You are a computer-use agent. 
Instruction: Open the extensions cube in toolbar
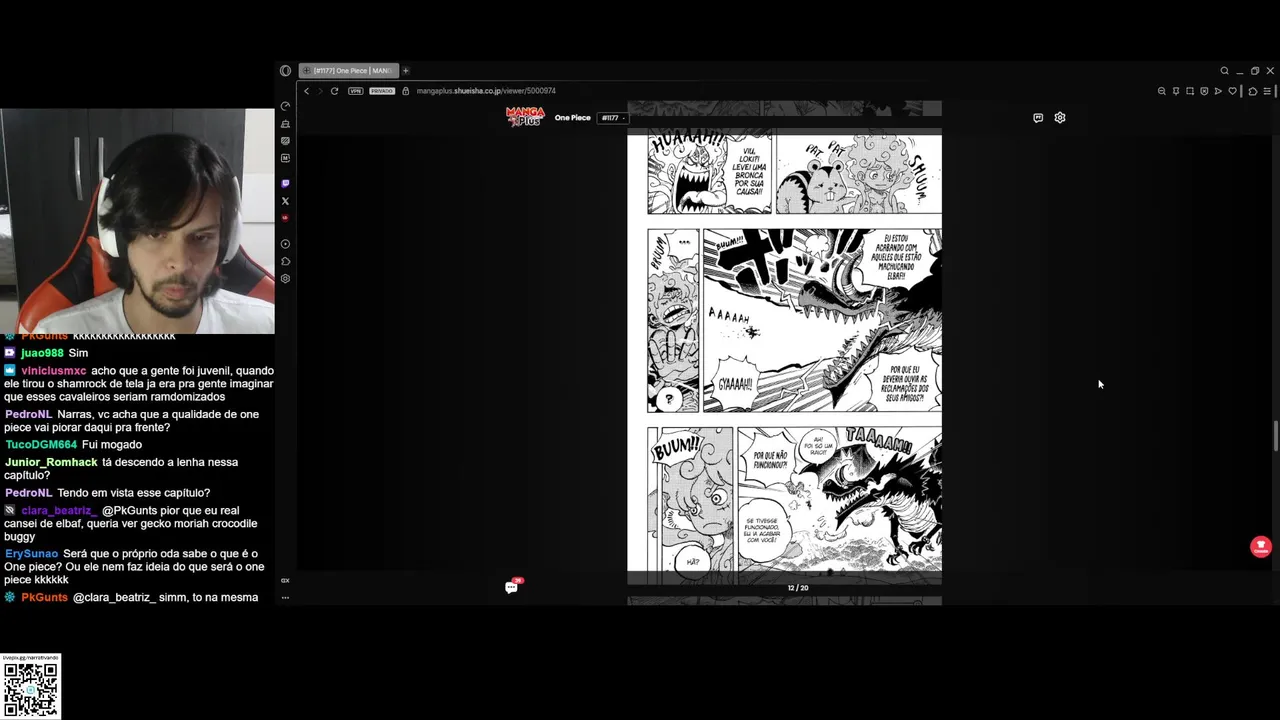[x=1252, y=91]
